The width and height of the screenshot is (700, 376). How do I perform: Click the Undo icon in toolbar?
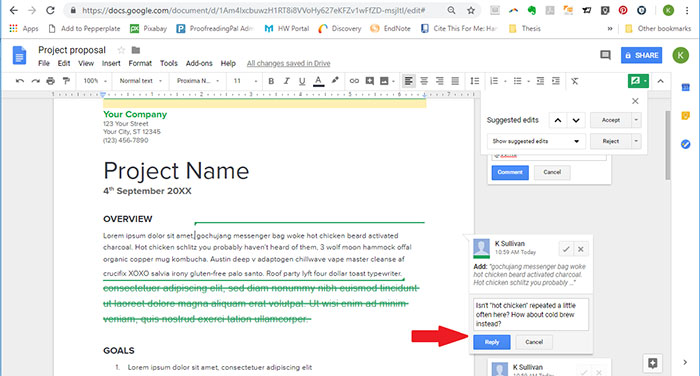[20, 81]
